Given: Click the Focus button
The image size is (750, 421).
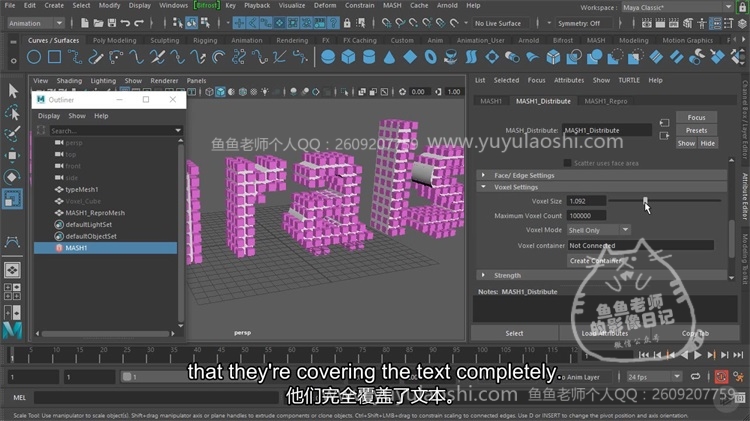Looking at the screenshot, I should pos(696,117).
